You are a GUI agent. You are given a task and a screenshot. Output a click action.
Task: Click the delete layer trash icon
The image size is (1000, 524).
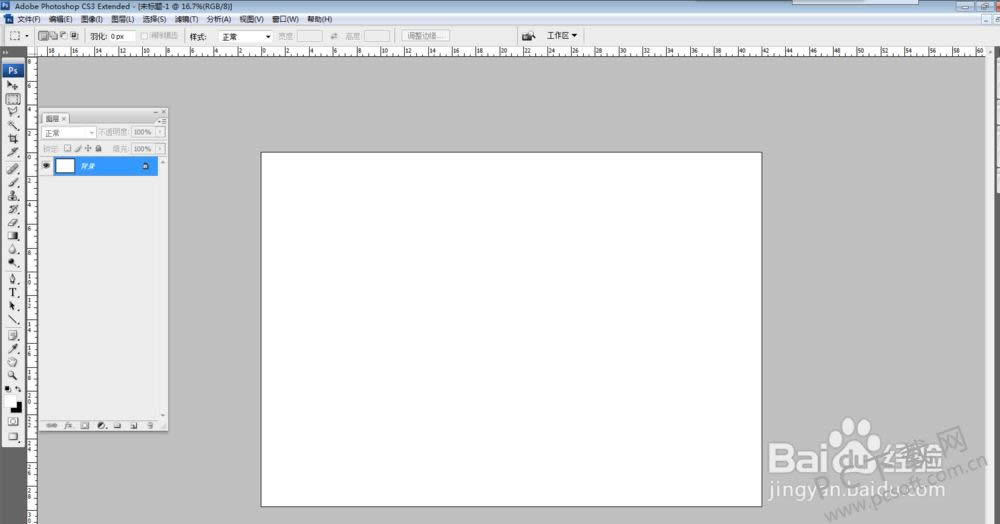[150, 425]
